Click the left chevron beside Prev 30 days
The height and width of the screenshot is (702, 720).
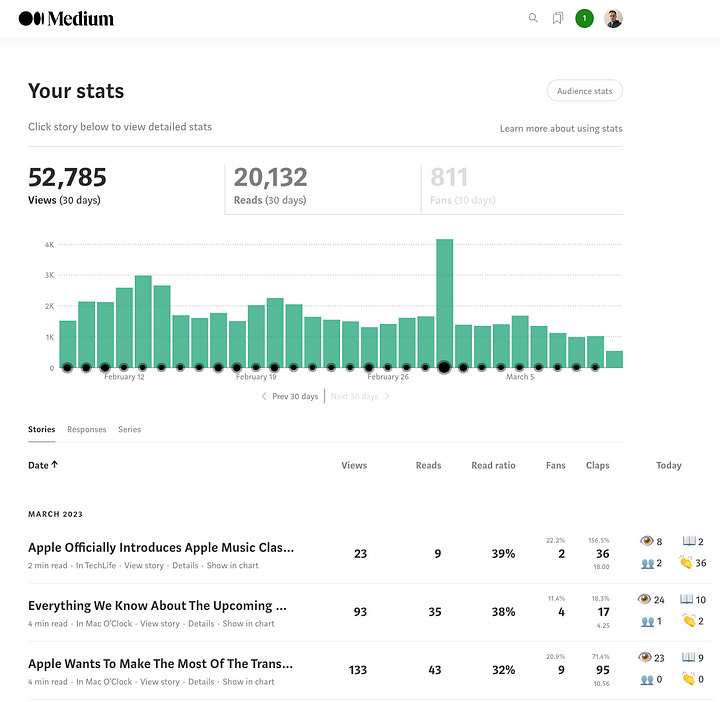[x=264, y=396]
